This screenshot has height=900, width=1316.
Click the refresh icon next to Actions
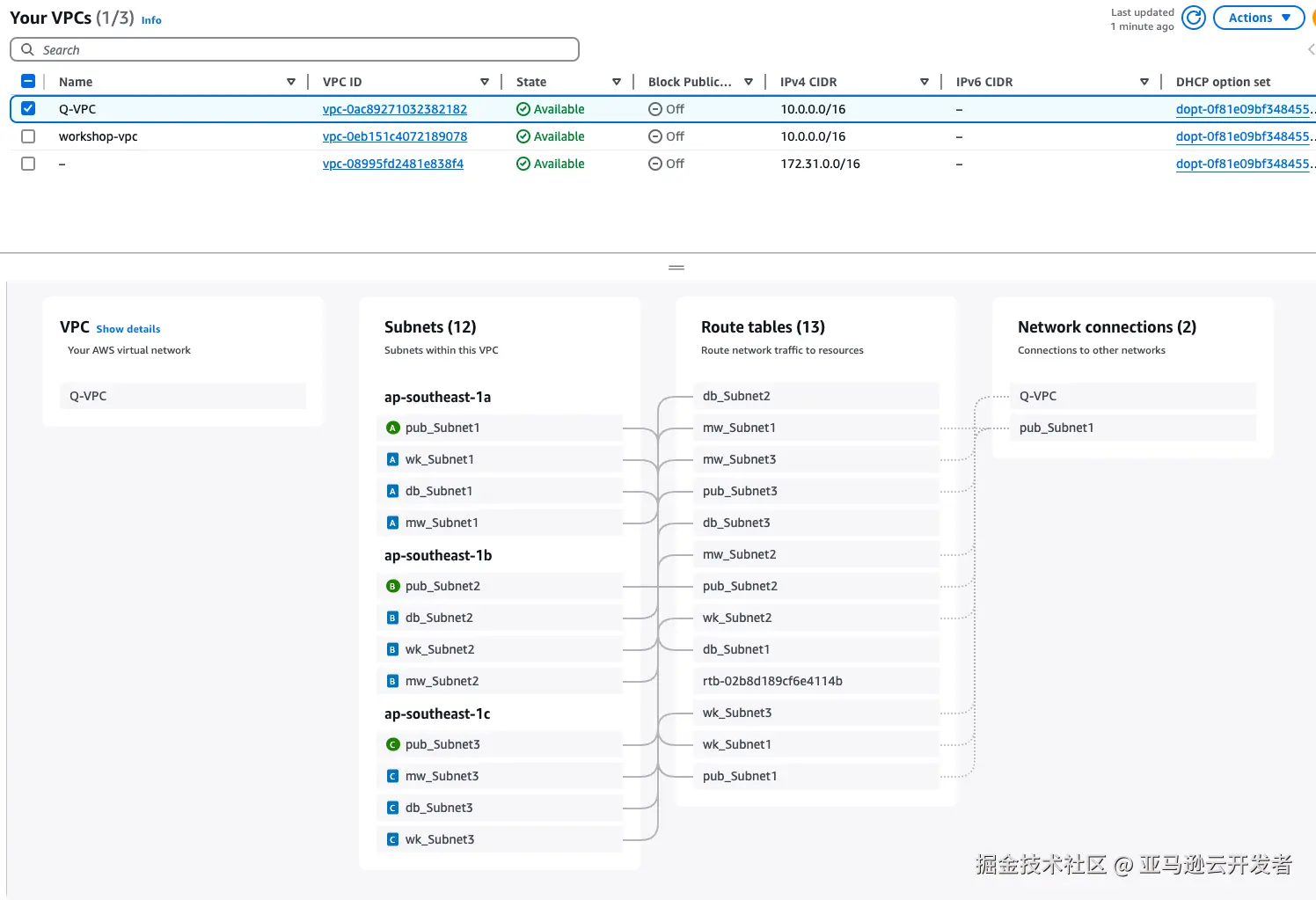(x=1194, y=18)
